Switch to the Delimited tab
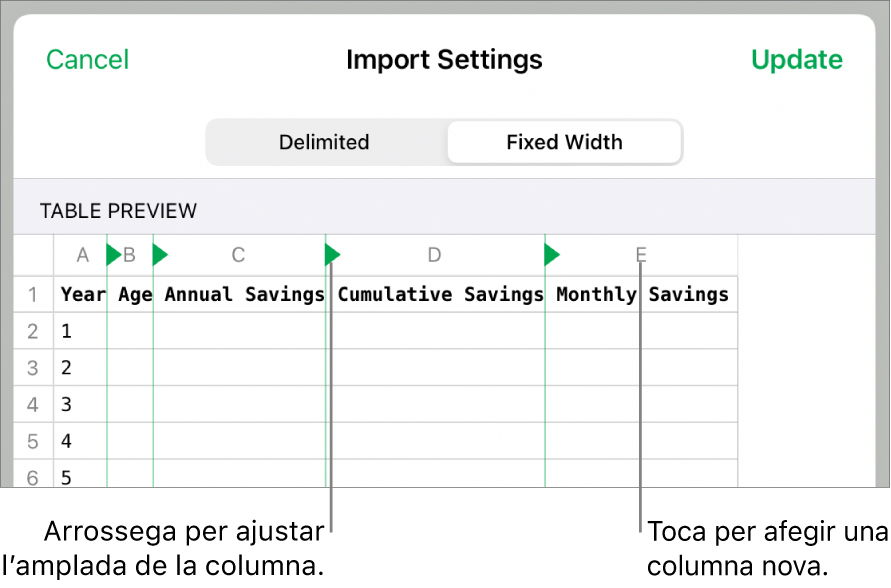891x588 pixels. click(324, 142)
